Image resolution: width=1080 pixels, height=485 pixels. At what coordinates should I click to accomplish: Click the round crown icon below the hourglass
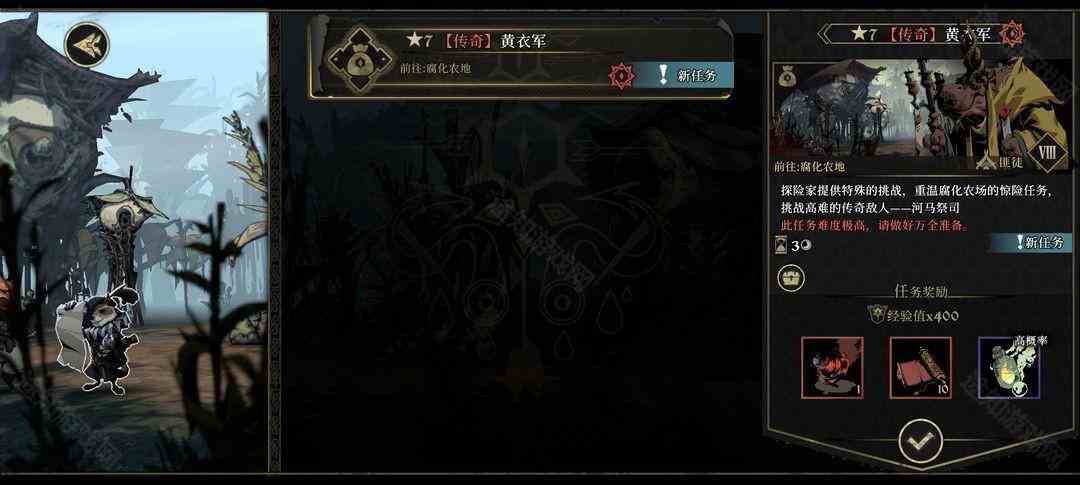pos(791,278)
